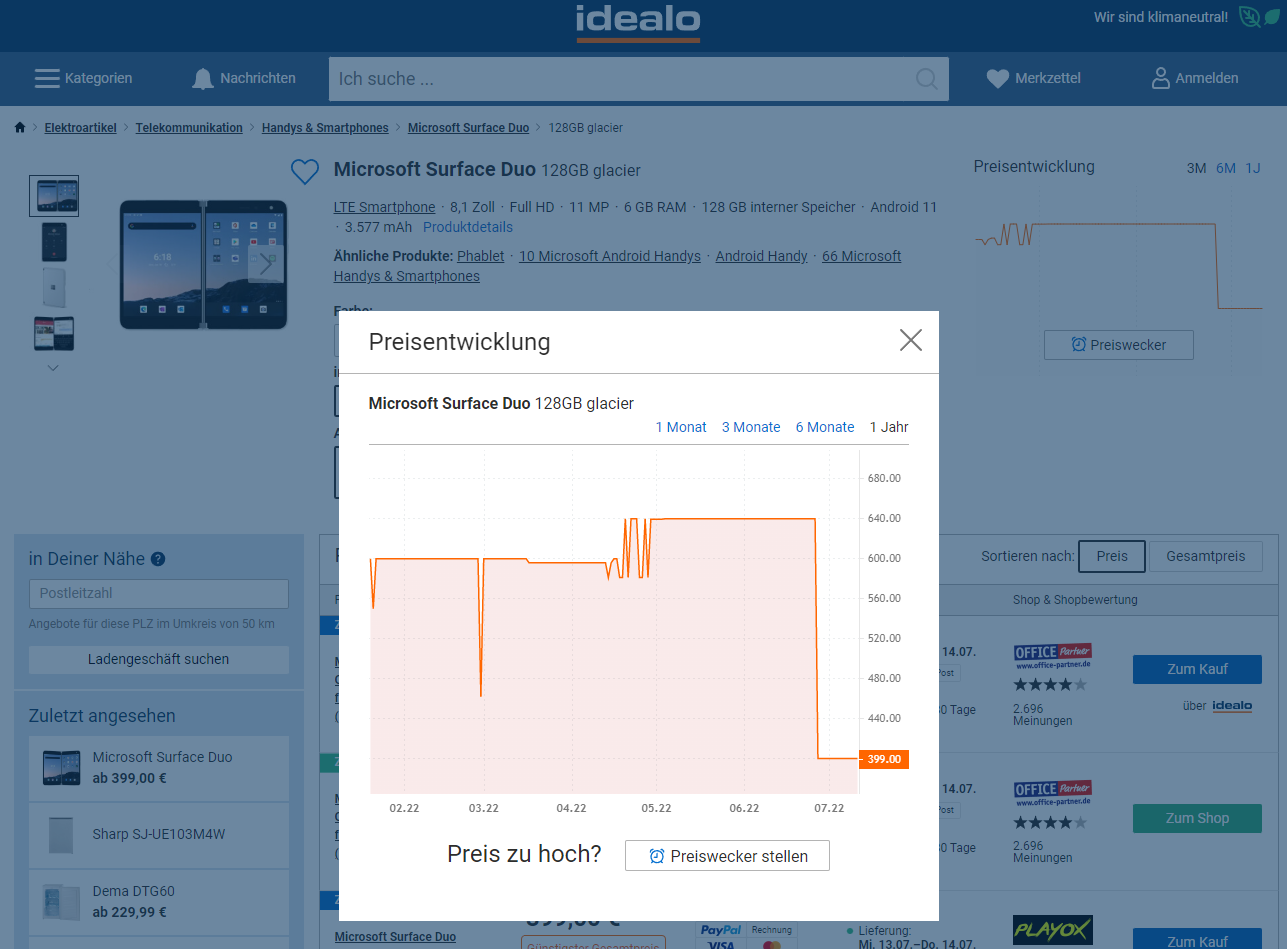Open Nachrichten bell notifications

(244, 78)
